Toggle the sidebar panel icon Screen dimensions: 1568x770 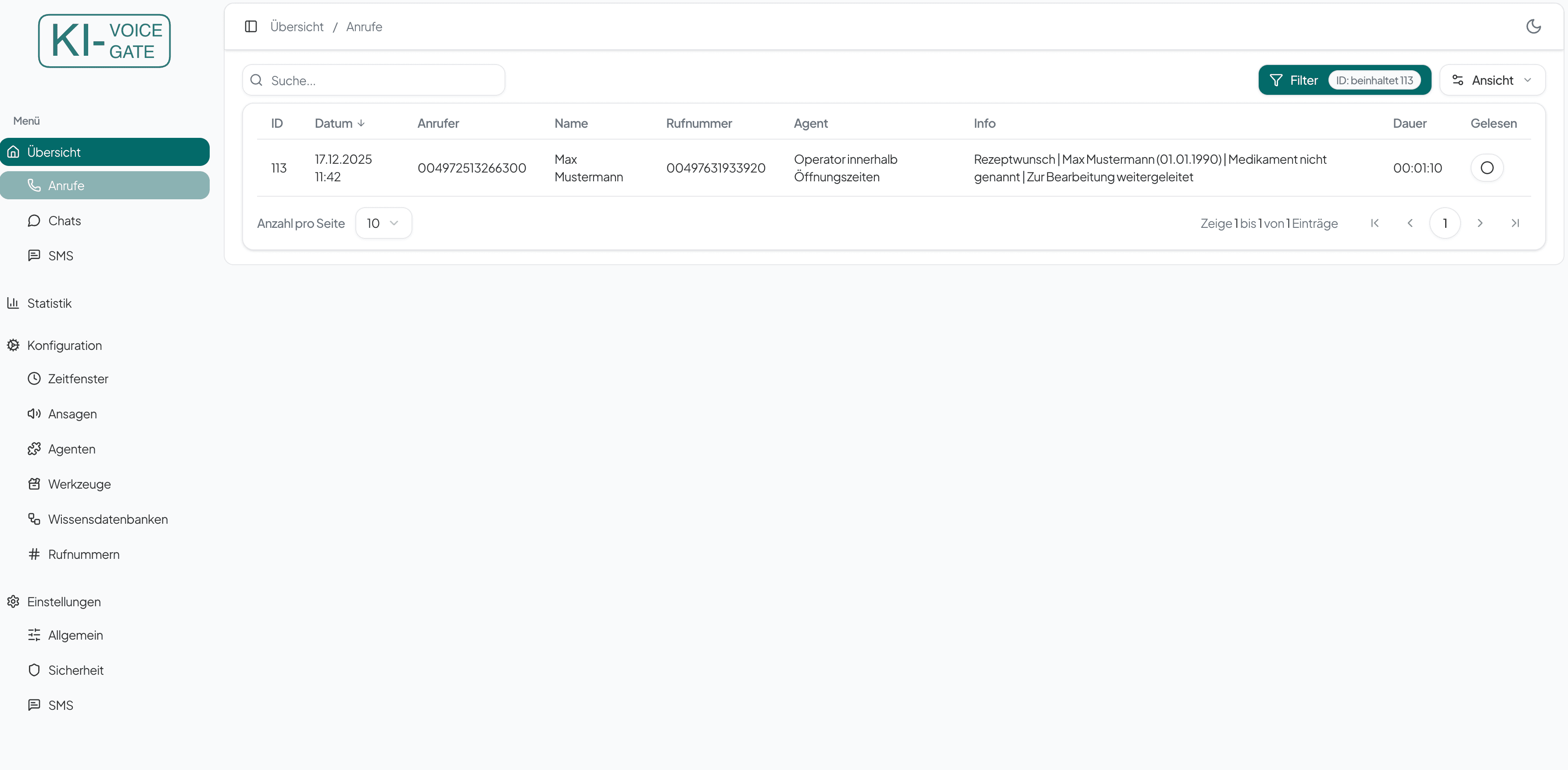point(251,26)
